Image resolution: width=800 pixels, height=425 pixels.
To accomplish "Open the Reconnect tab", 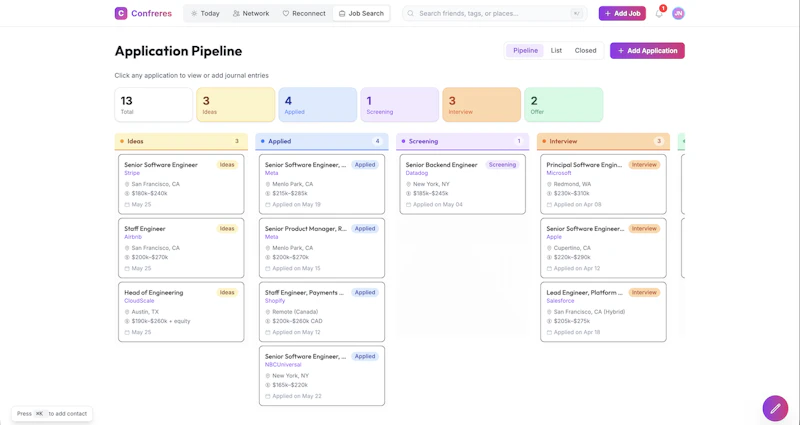I will [x=304, y=13].
